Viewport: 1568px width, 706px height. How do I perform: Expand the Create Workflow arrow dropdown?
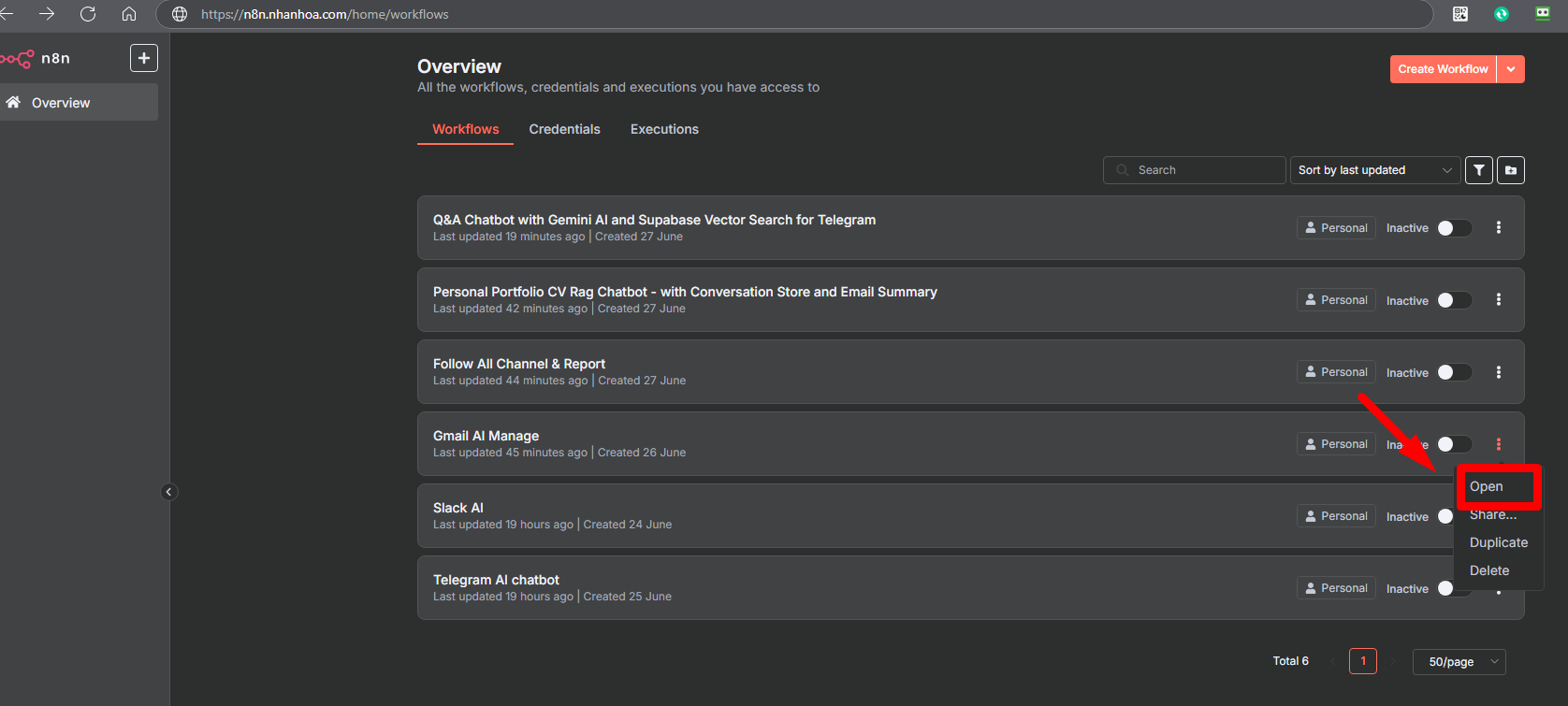(x=1511, y=69)
